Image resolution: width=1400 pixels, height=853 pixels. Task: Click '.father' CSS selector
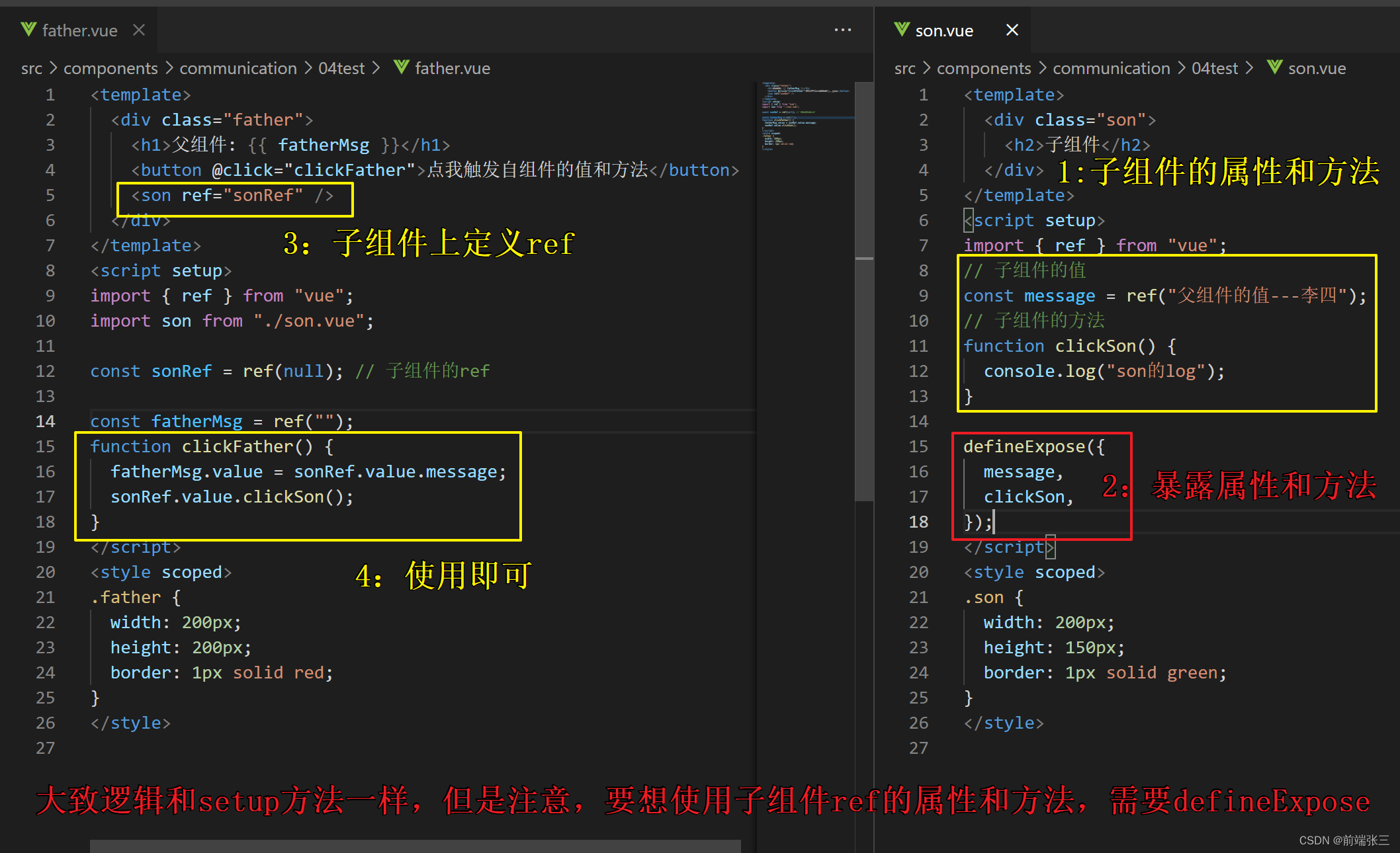point(126,597)
